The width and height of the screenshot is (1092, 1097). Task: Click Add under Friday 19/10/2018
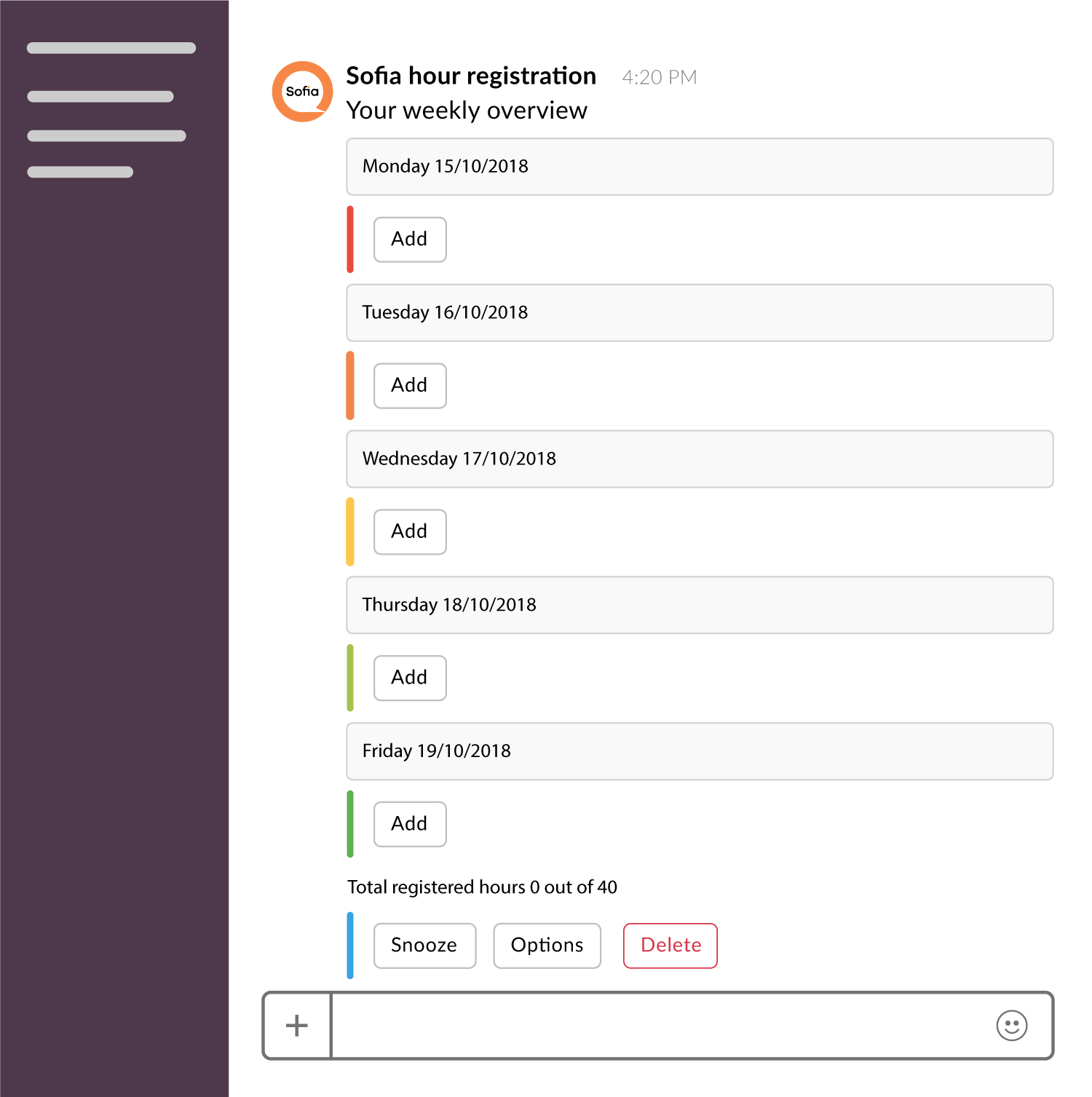tap(410, 824)
